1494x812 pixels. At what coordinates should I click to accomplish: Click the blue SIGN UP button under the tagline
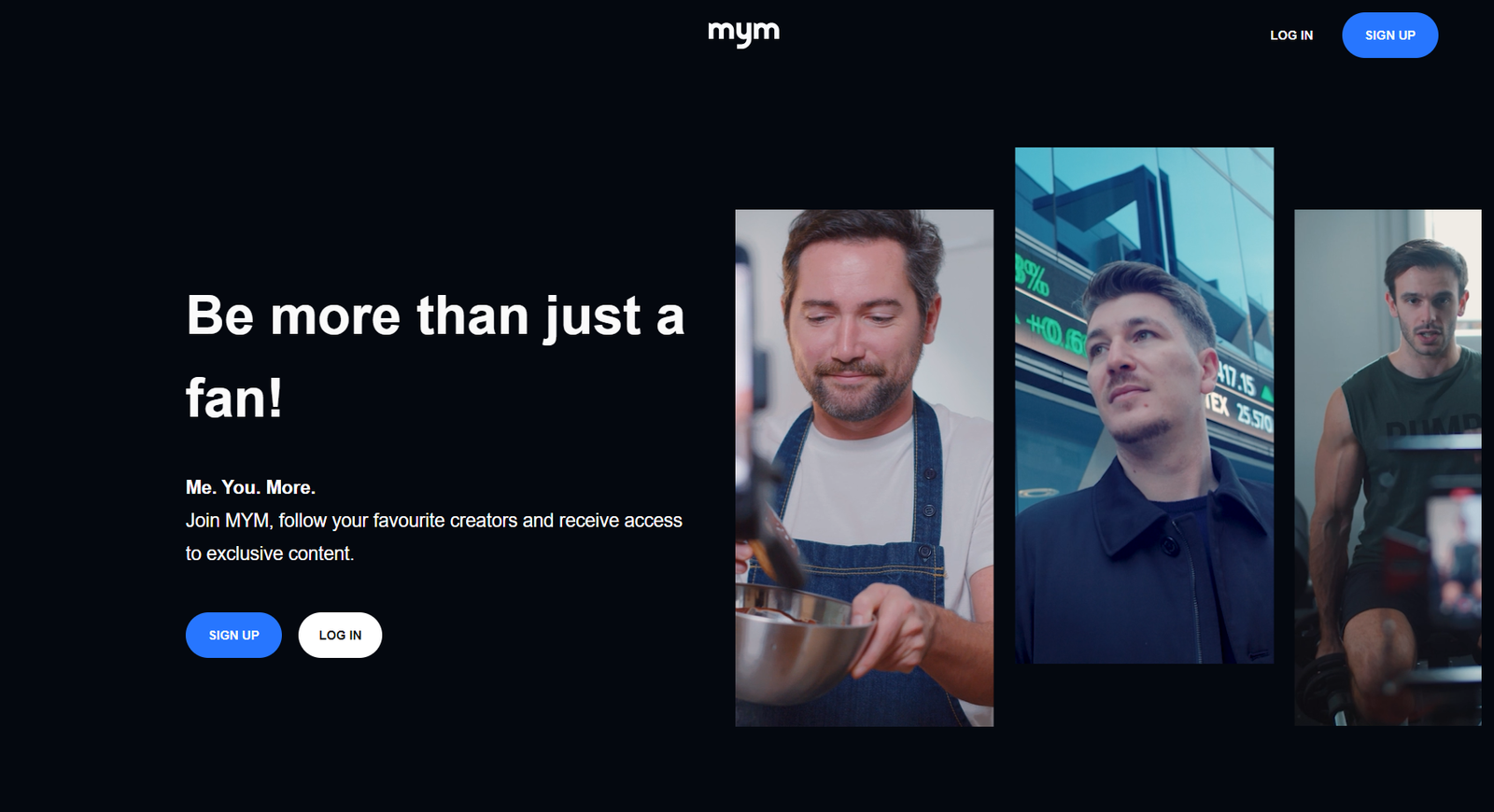click(x=233, y=635)
